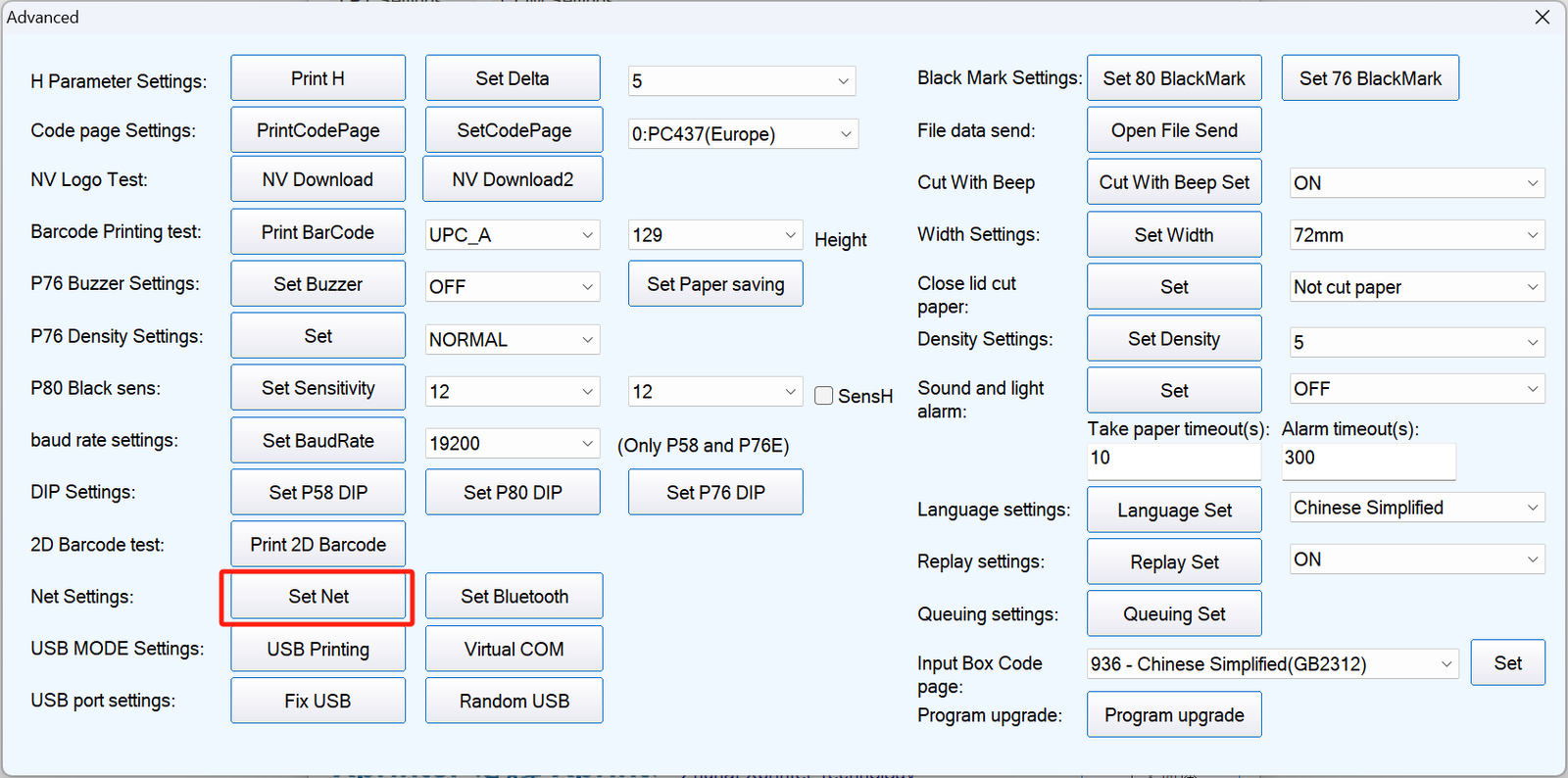This screenshot has height=778, width=1568.
Task: Click the SetCodePage button
Action: click(x=514, y=130)
